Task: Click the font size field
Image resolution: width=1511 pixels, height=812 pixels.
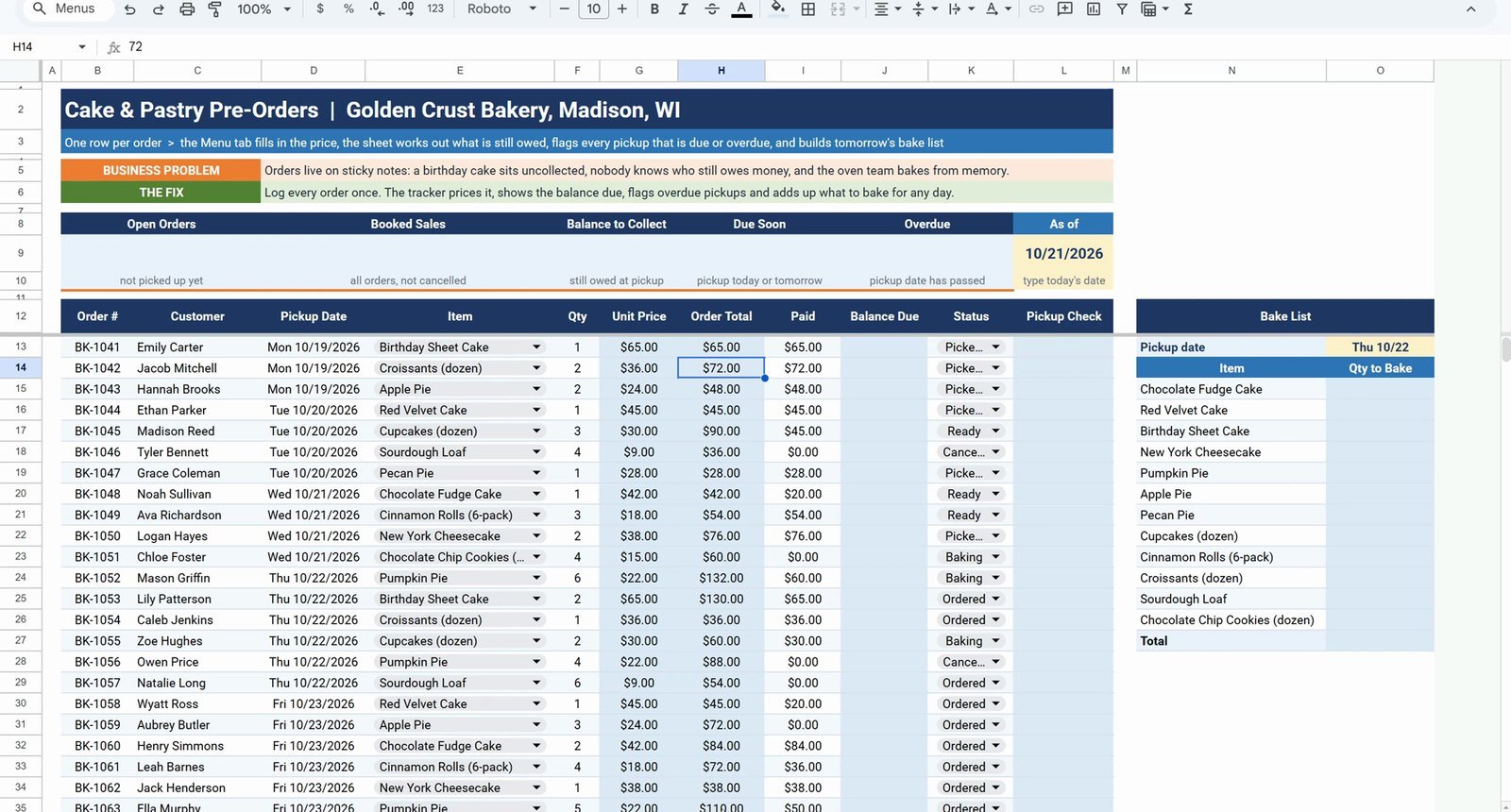Action: coord(593,9)
